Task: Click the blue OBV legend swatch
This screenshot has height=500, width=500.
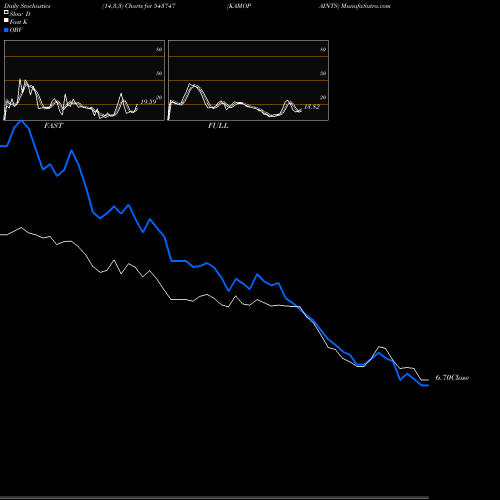Action: click(x=6, y=30)
